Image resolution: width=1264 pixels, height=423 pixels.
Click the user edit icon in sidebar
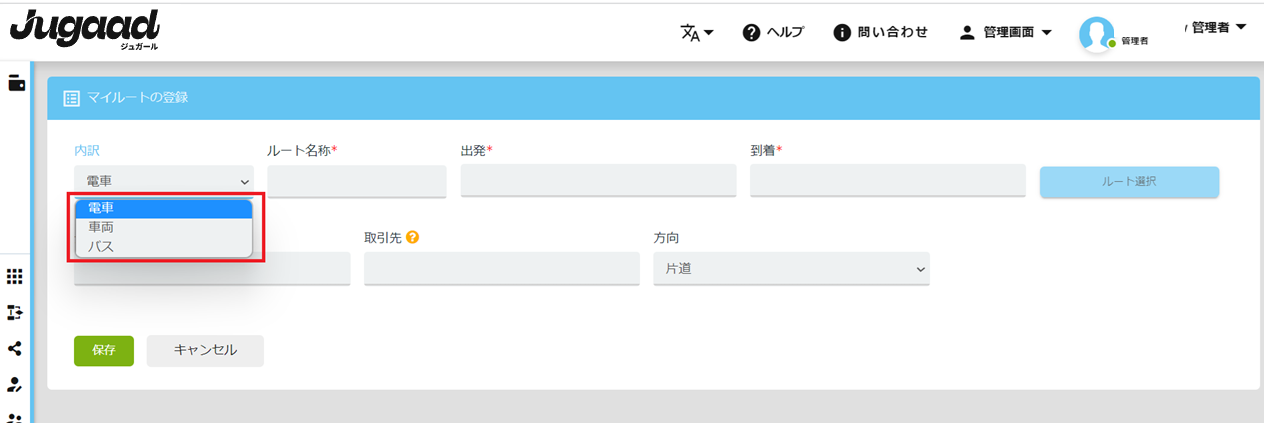15,384
